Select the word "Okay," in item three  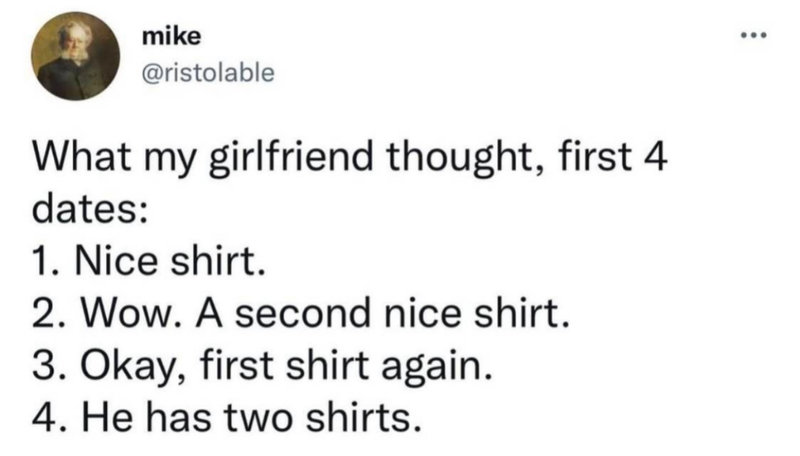coord(124,366)
